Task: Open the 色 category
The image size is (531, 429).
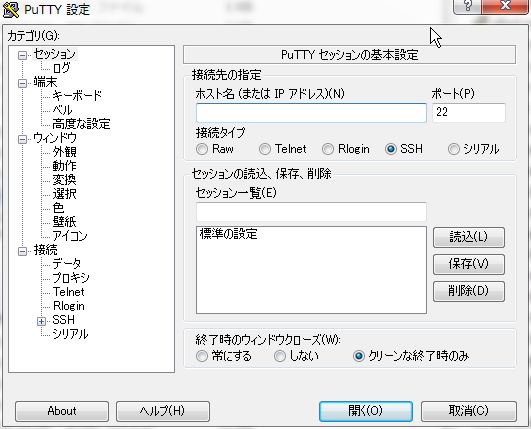Action: (x=58, y=208)
